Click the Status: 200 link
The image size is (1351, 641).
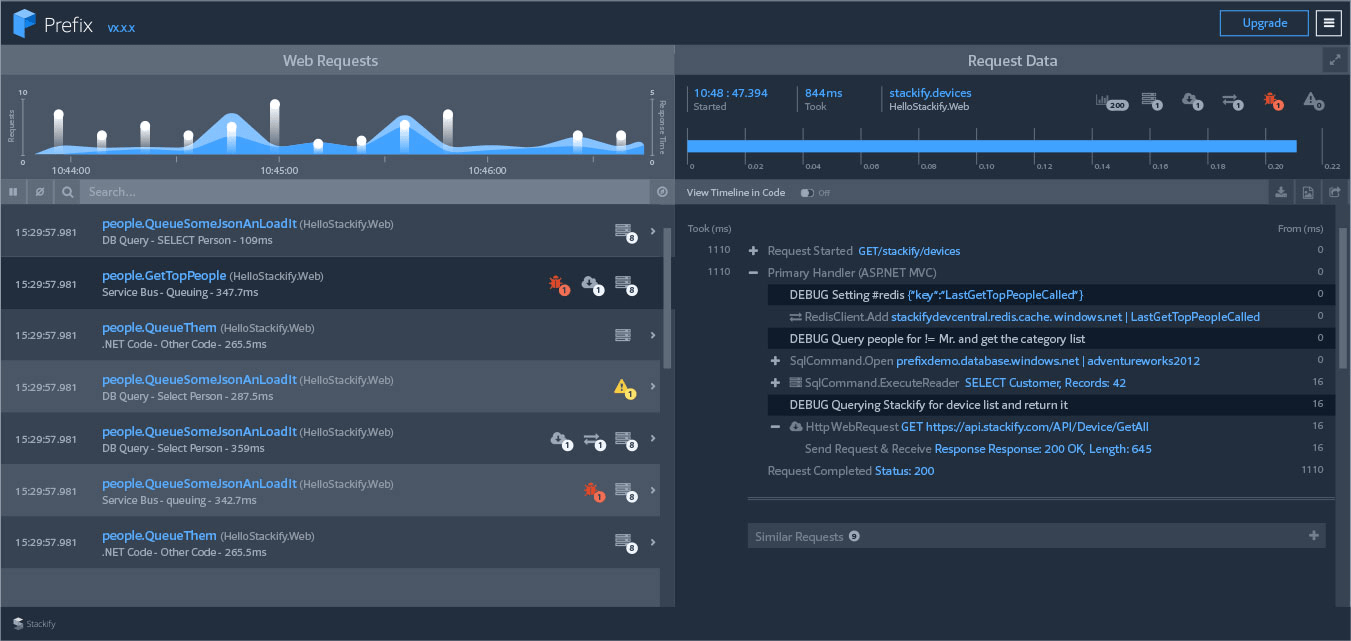point(905,471)
